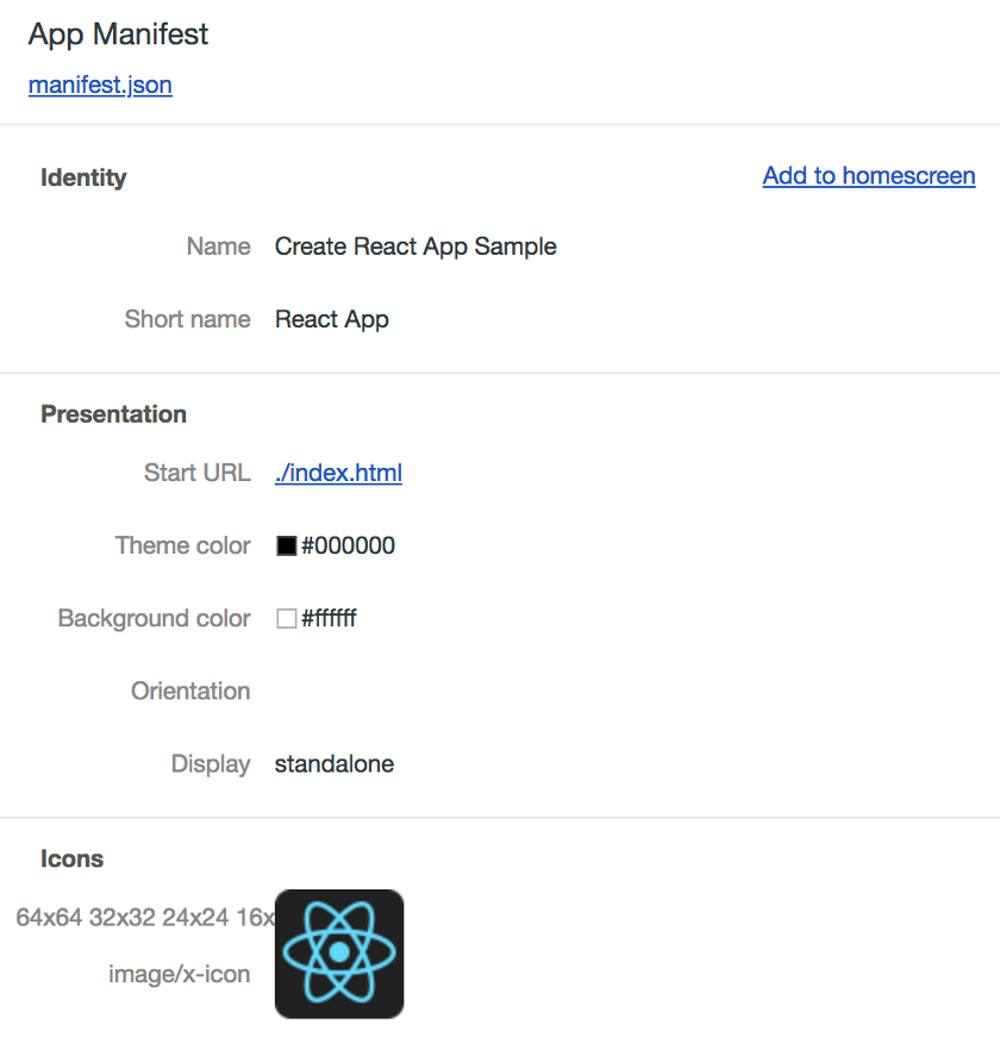Click the Short name label
Image resolution: width=1000 pixels, height=1043 pixels.
click(x=188, y=319)
